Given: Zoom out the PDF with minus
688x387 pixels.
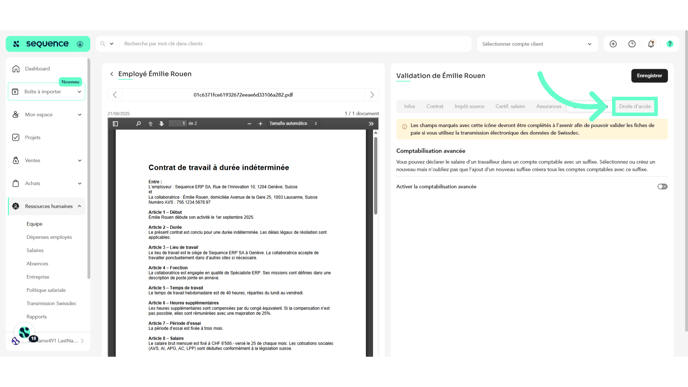Looking at the screenshot, I should 249,124.
